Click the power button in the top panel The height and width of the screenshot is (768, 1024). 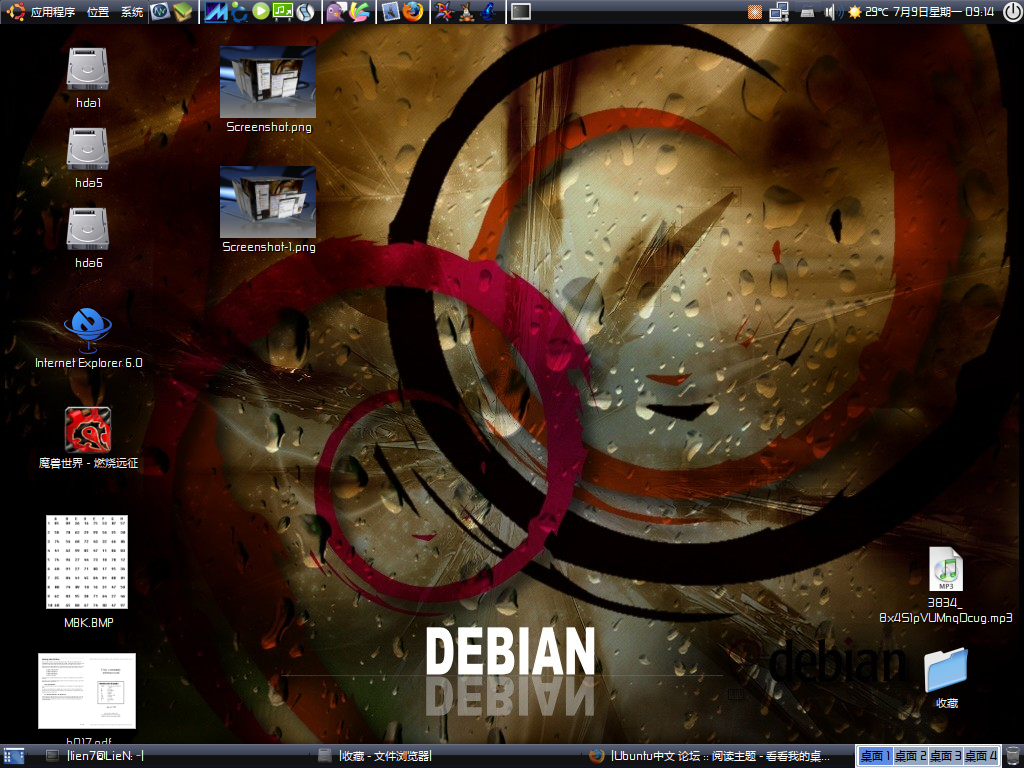(x=1011, y=12)
